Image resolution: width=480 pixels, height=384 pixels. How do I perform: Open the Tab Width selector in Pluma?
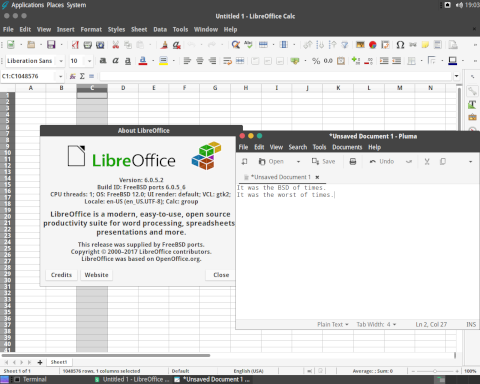pyautogui.click(x=376, y=324)
